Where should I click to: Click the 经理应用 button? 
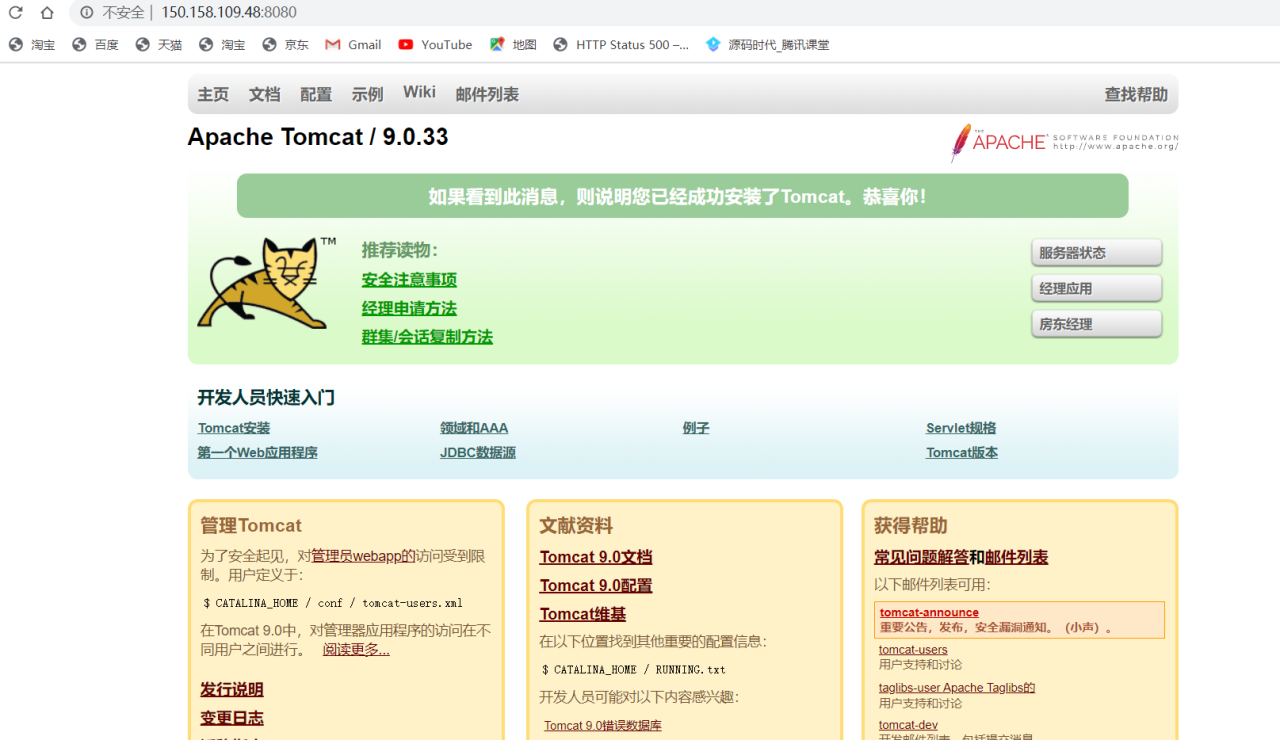coord(1096,287)
